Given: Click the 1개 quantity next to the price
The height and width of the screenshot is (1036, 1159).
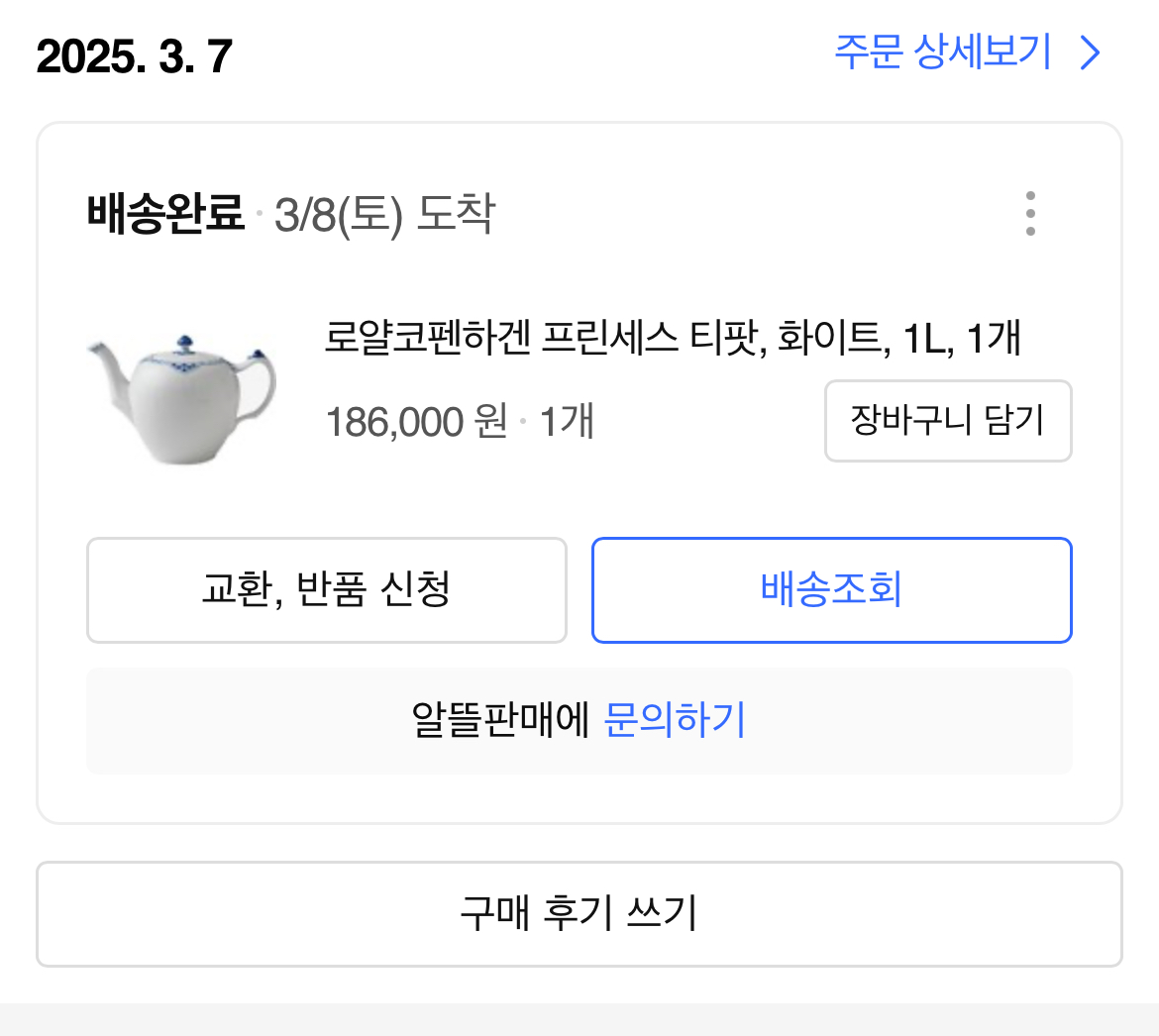Looking at the screenshot, I should 567,423.
